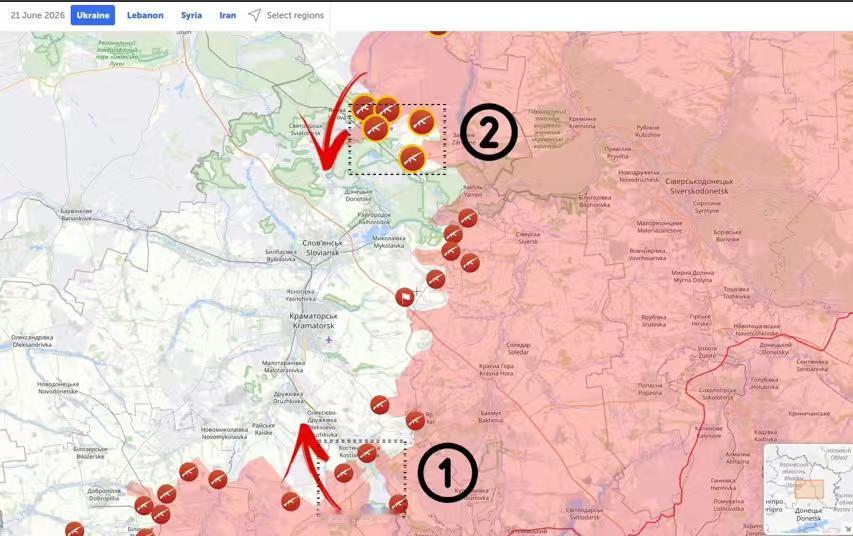Click the Raihorodok village label
This screenshot has height=536, width=853.
coord(374,219)
